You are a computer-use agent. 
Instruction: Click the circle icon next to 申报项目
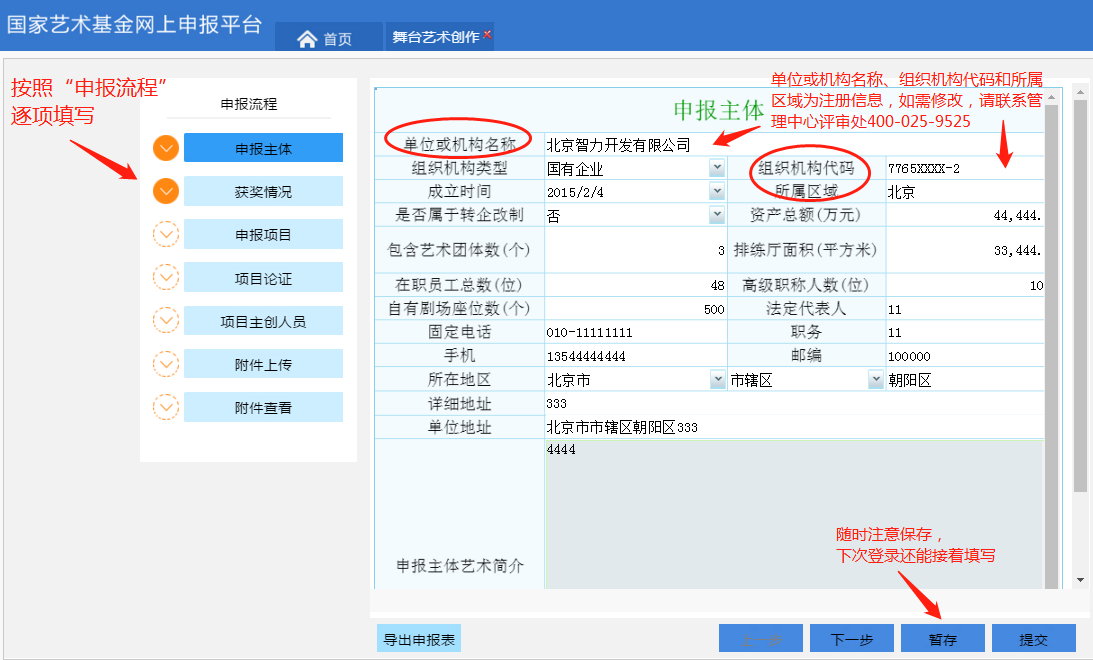coord(166,234)
